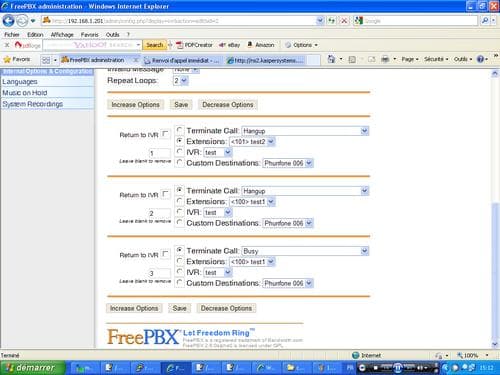The image size is (500, 375).
Task: Click the eBay toolbar shortcut
Action: (229, 45)
